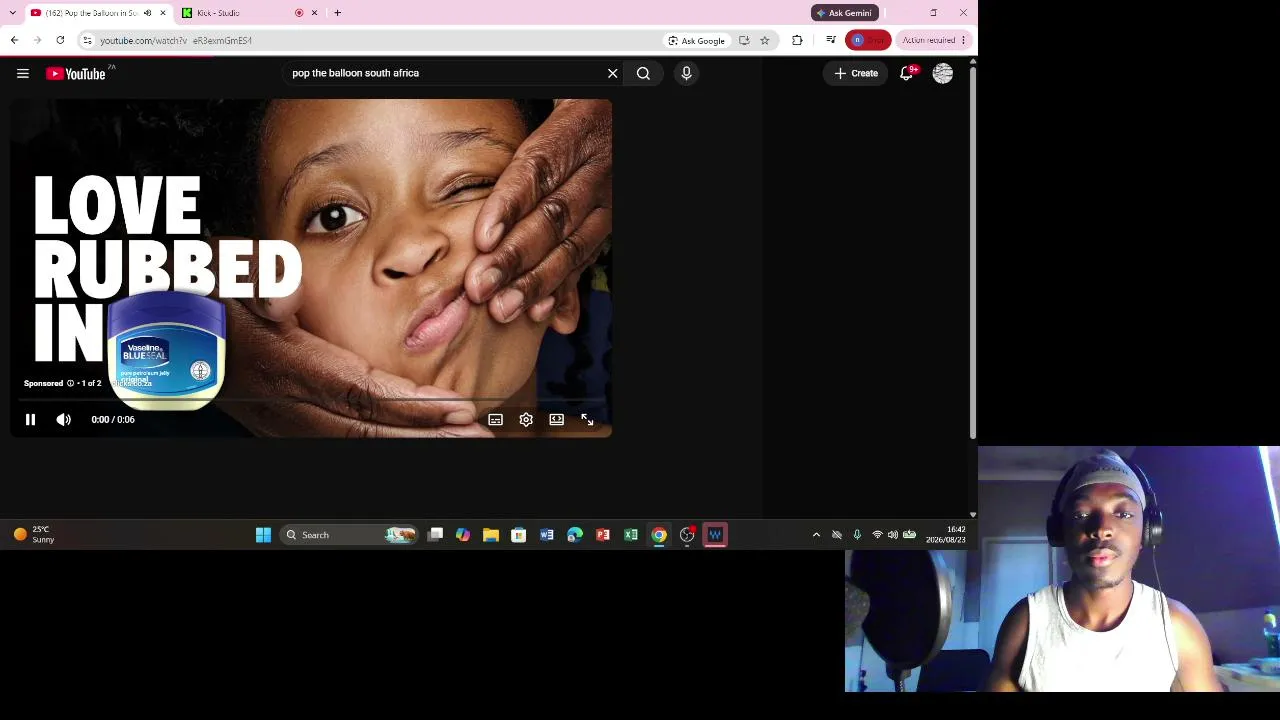Mute the YouTube tab audio icon

pyautogui.click(x=148, y=13)
